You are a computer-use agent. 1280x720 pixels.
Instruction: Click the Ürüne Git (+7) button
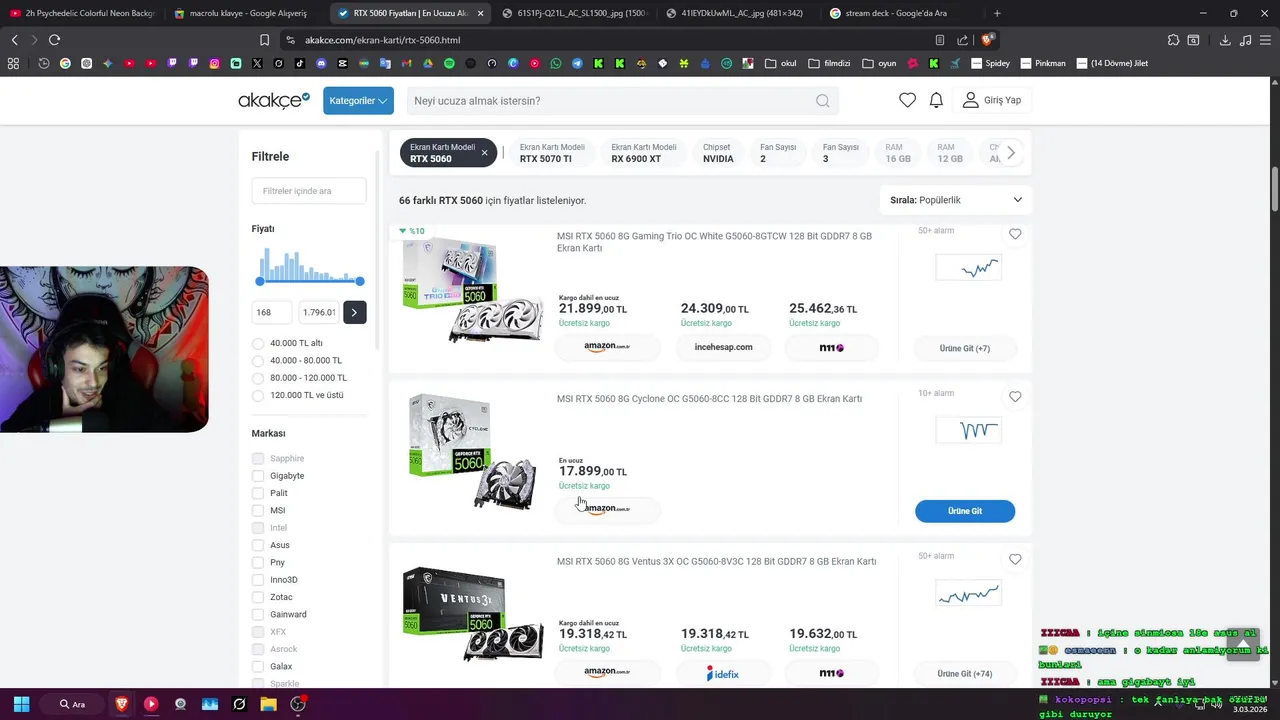[x=965, y=348]
